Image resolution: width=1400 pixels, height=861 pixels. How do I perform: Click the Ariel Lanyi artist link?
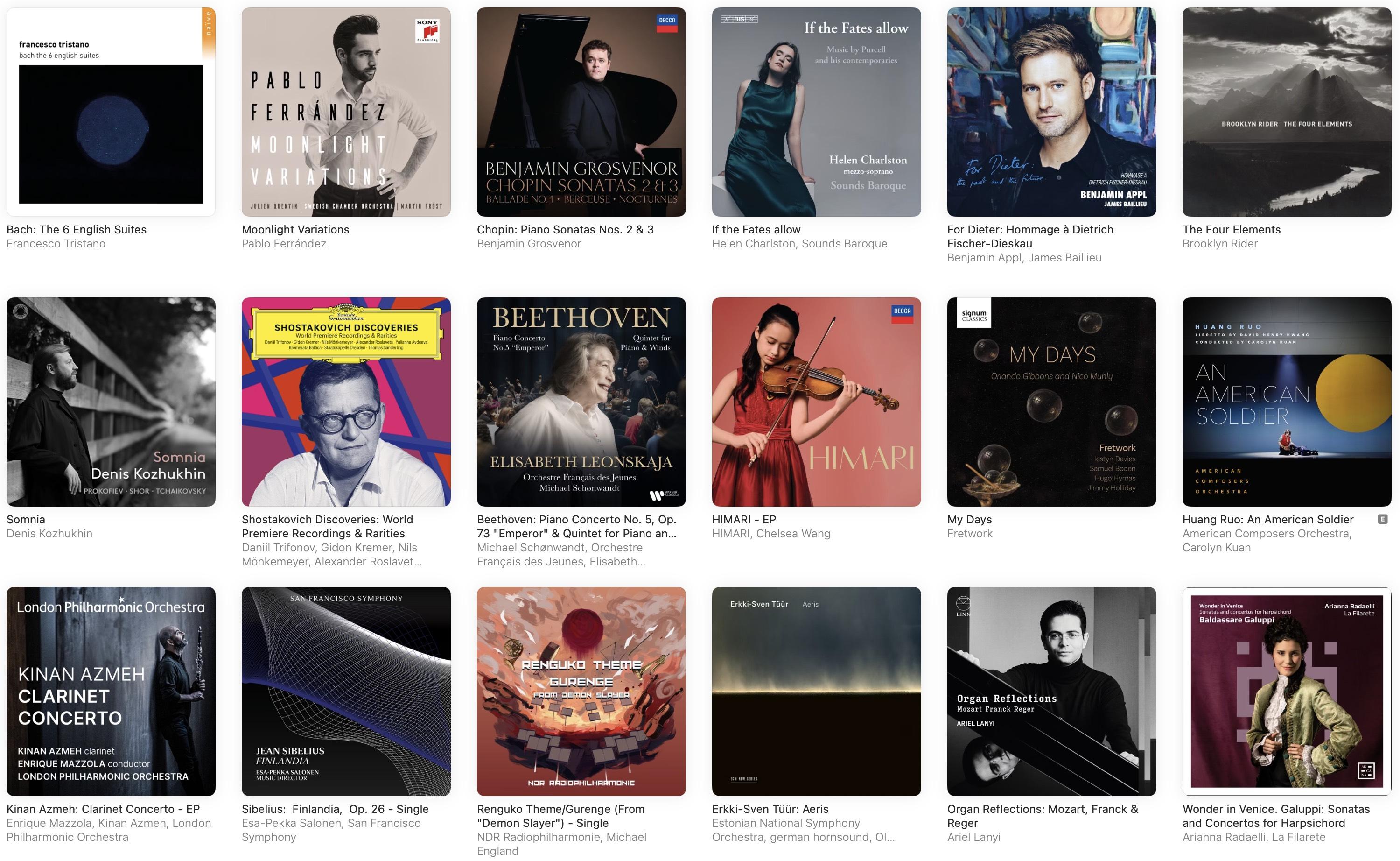click(x=974, y=837)
